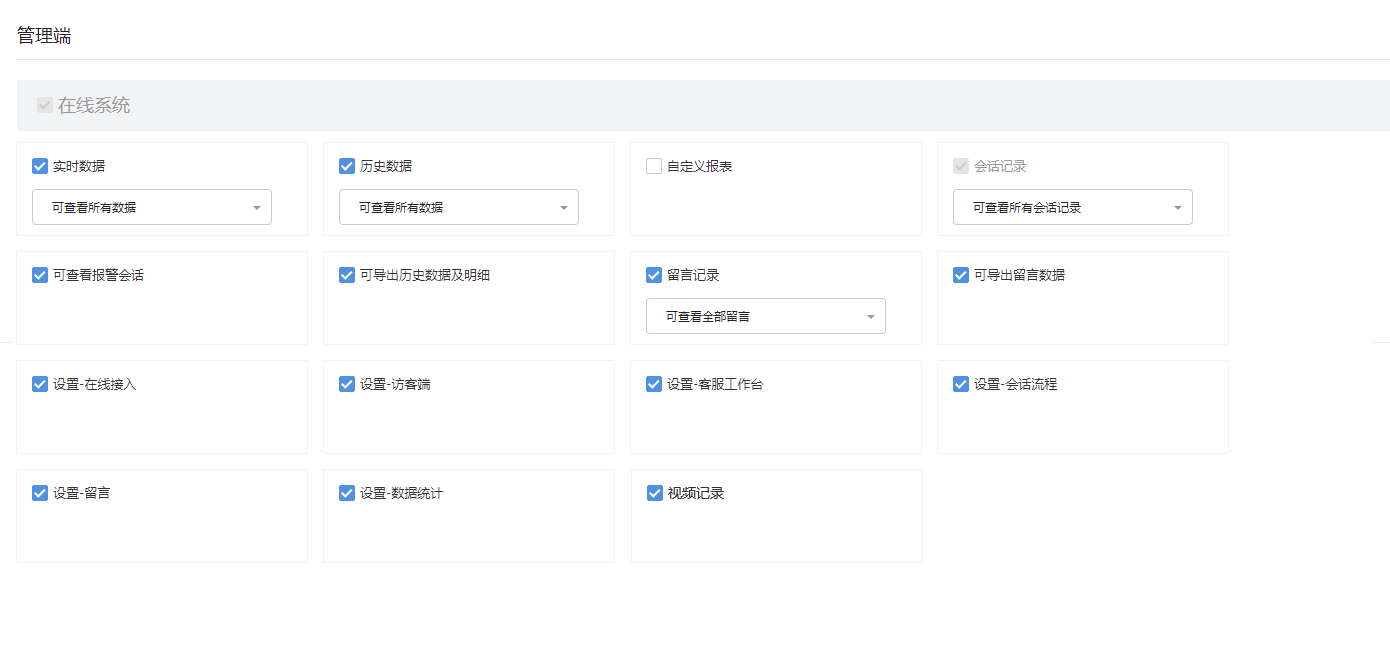Screen dimensions: 1390x667
Task: Uncheck 设置-访客端 permission
Action: (x=347, y=384)
